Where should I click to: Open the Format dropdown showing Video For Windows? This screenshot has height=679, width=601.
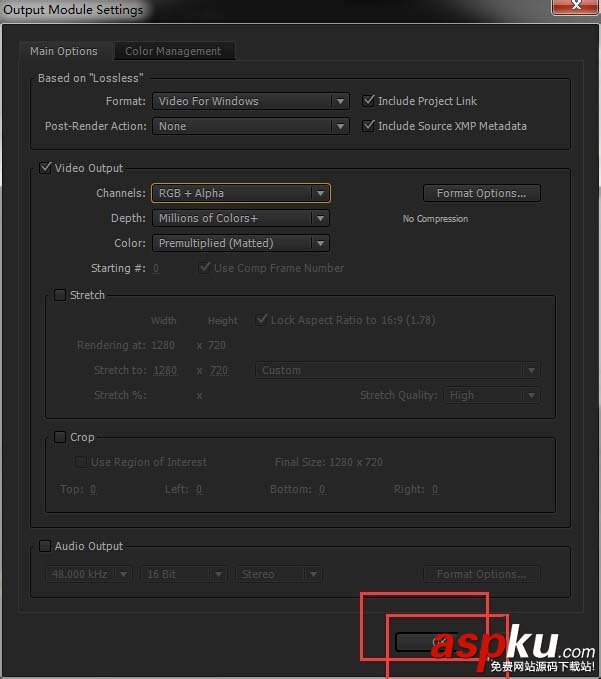(251, 101)
